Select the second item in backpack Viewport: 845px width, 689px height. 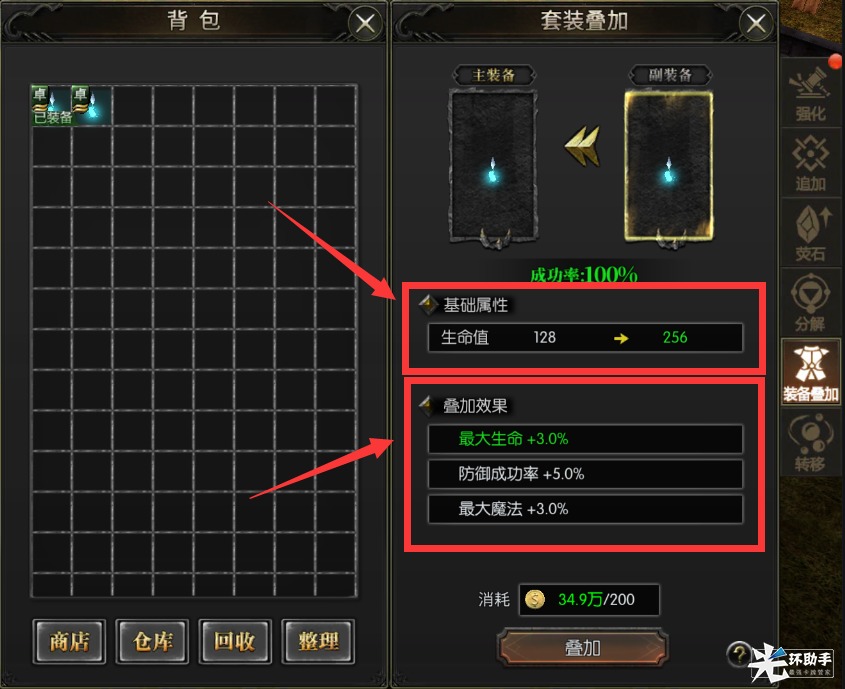[x=92, y=105]
